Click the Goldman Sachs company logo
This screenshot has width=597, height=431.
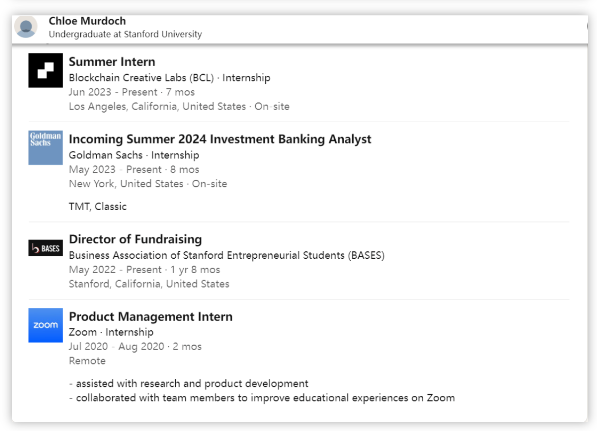(x=46, y=148)
